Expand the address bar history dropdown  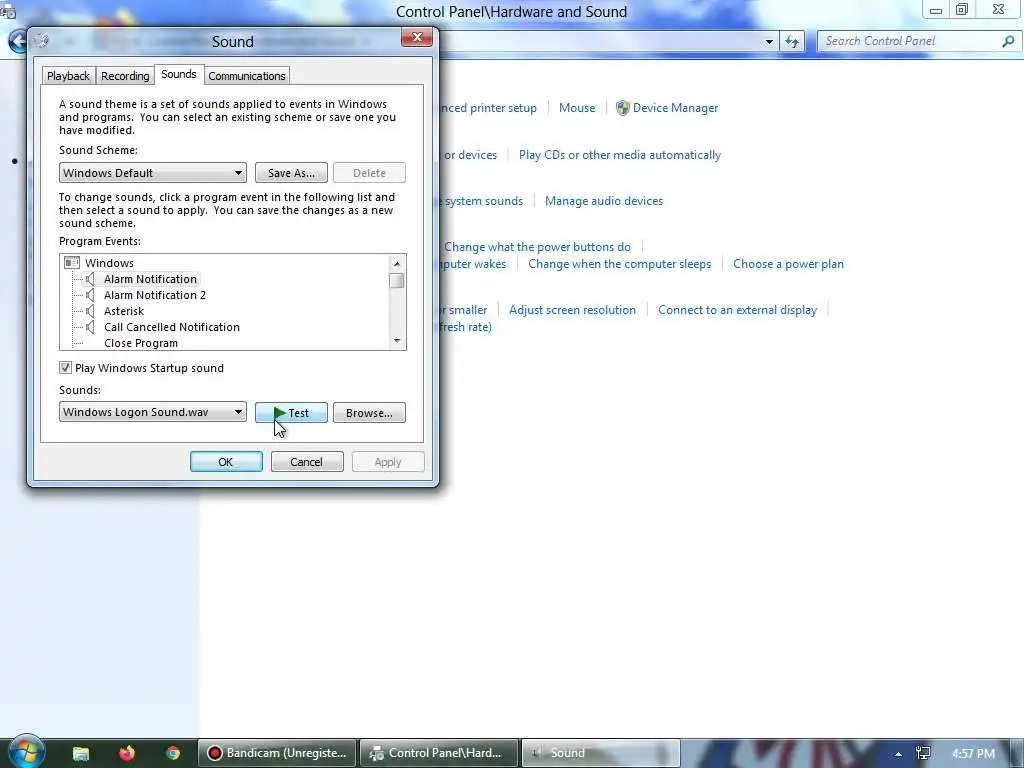769,42
